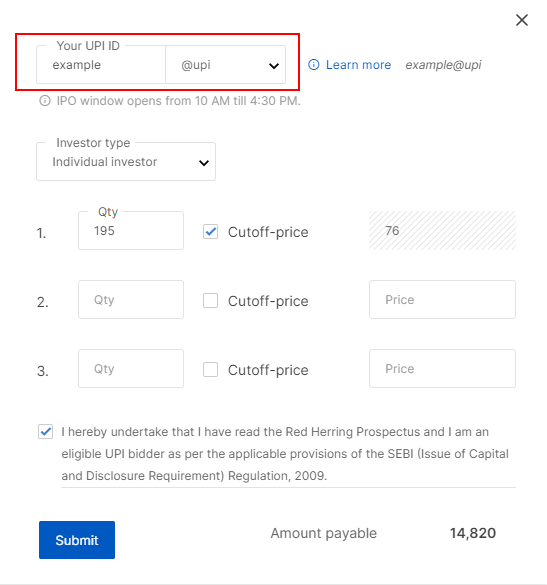
Task: Click the first bid Qty field showing 195
Action: point(131,231)
